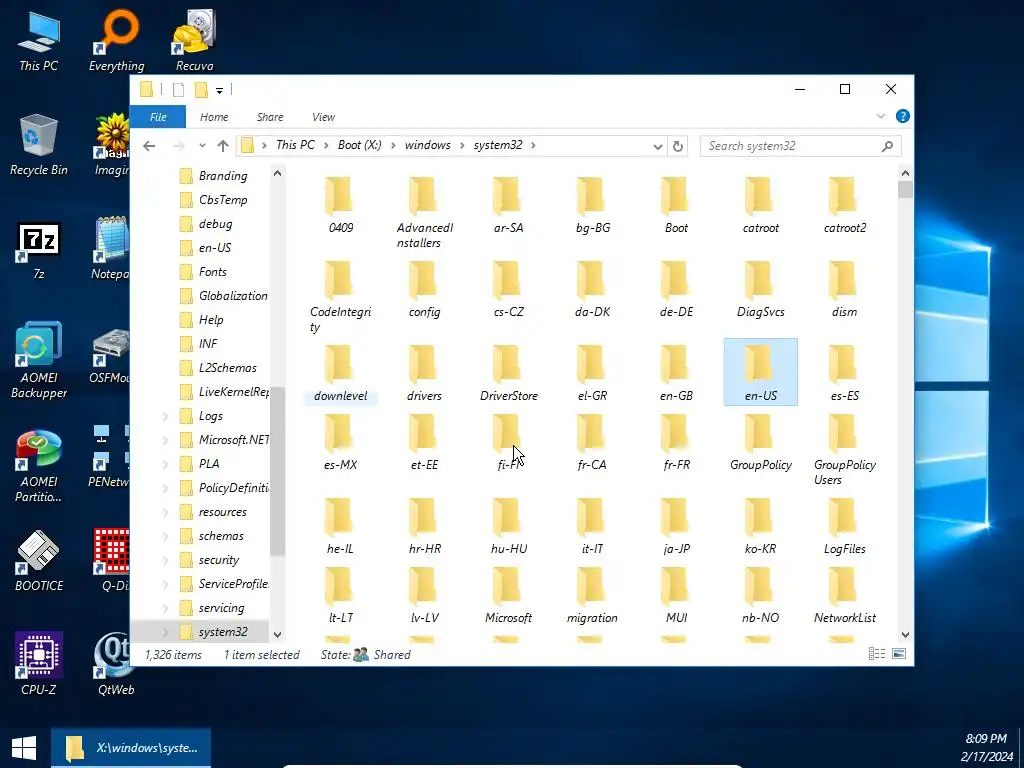Click the Windows Start button

(24, 748)
